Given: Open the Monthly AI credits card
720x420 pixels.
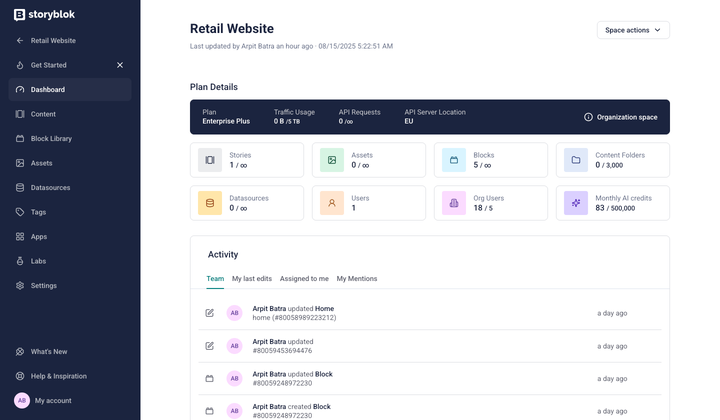Looking at the screenshot, I should tap(613, 203).
